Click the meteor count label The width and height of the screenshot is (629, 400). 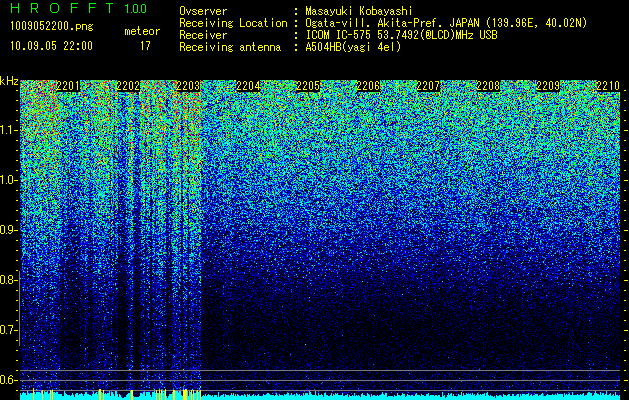142,31
